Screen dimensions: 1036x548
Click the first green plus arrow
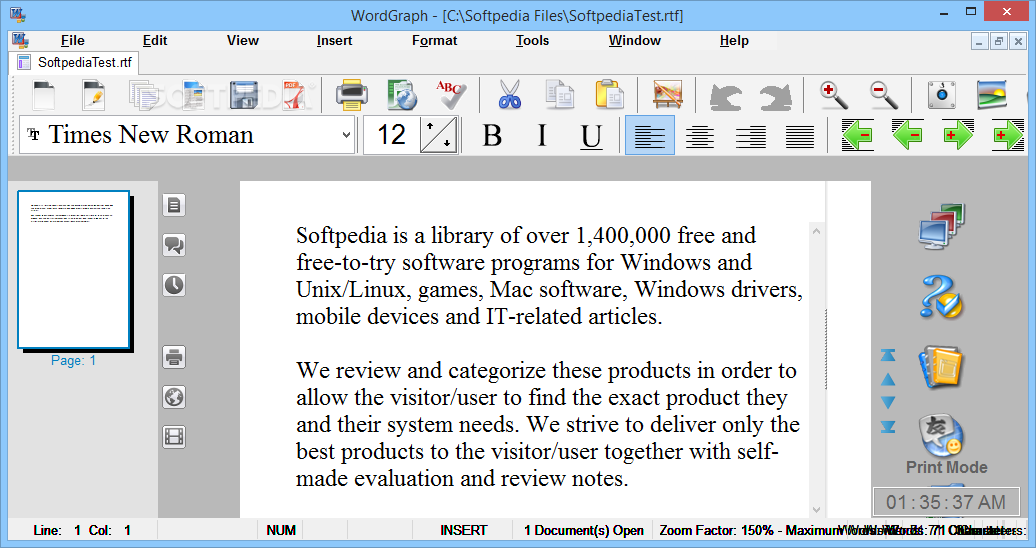957,135
